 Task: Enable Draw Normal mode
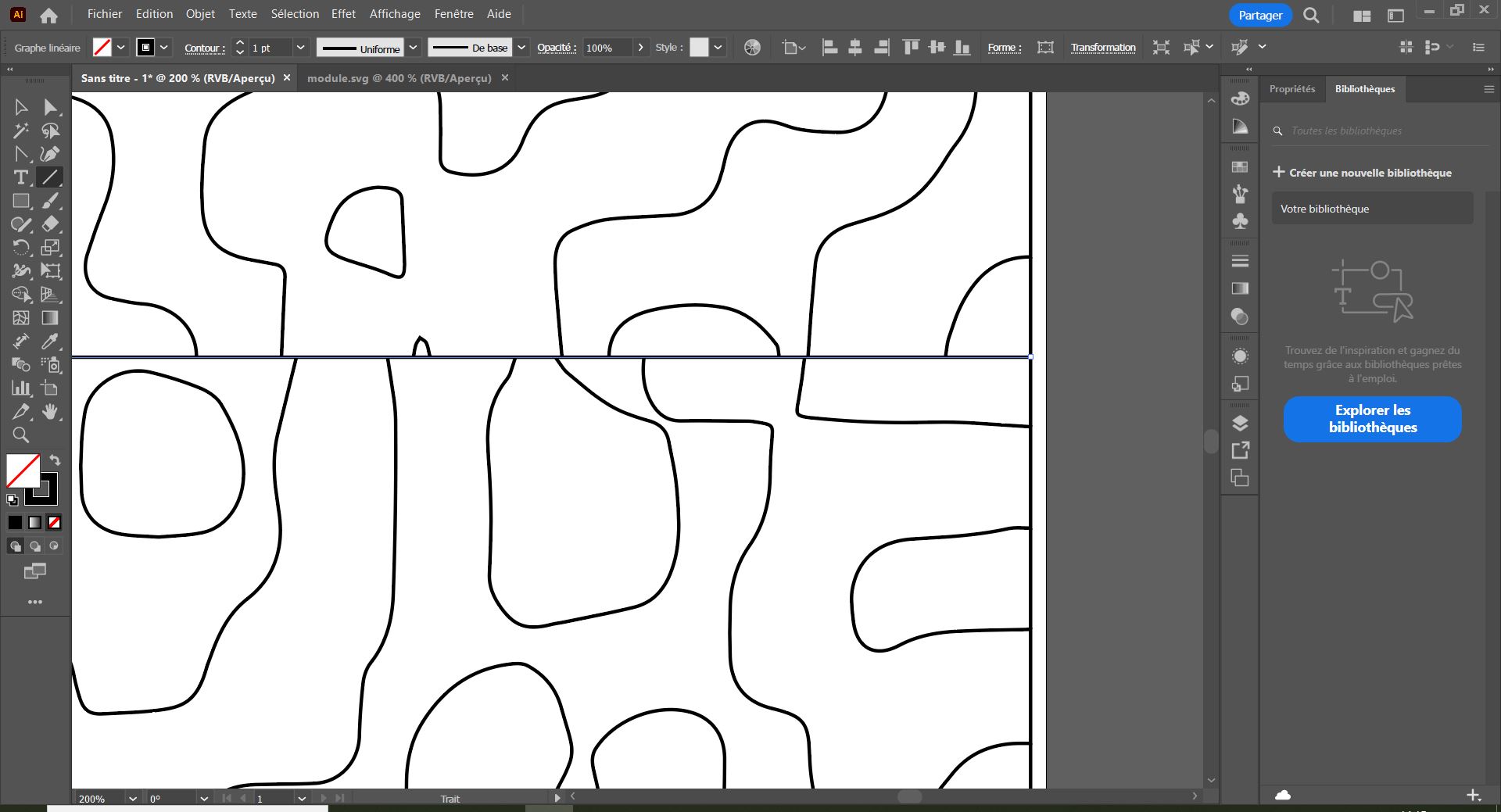[16, 546]
